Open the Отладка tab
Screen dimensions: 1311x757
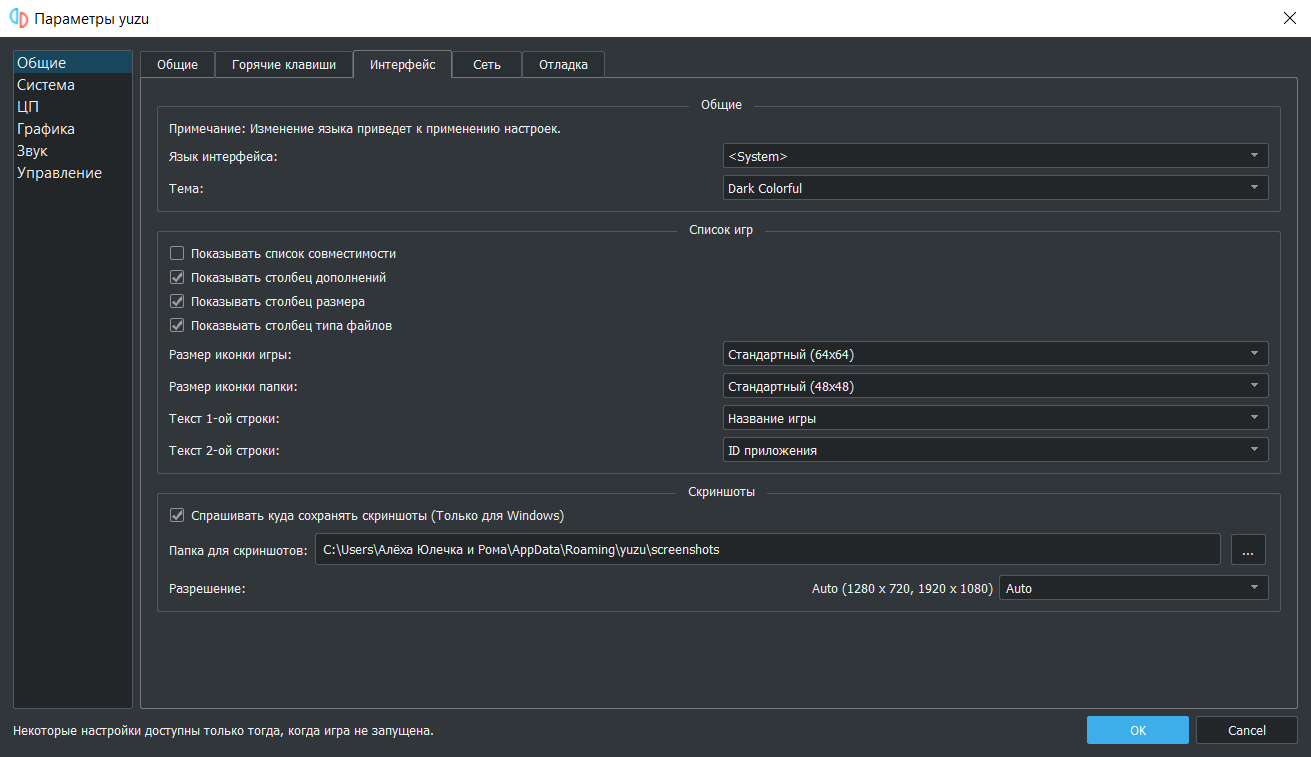[x=563, y=65]
